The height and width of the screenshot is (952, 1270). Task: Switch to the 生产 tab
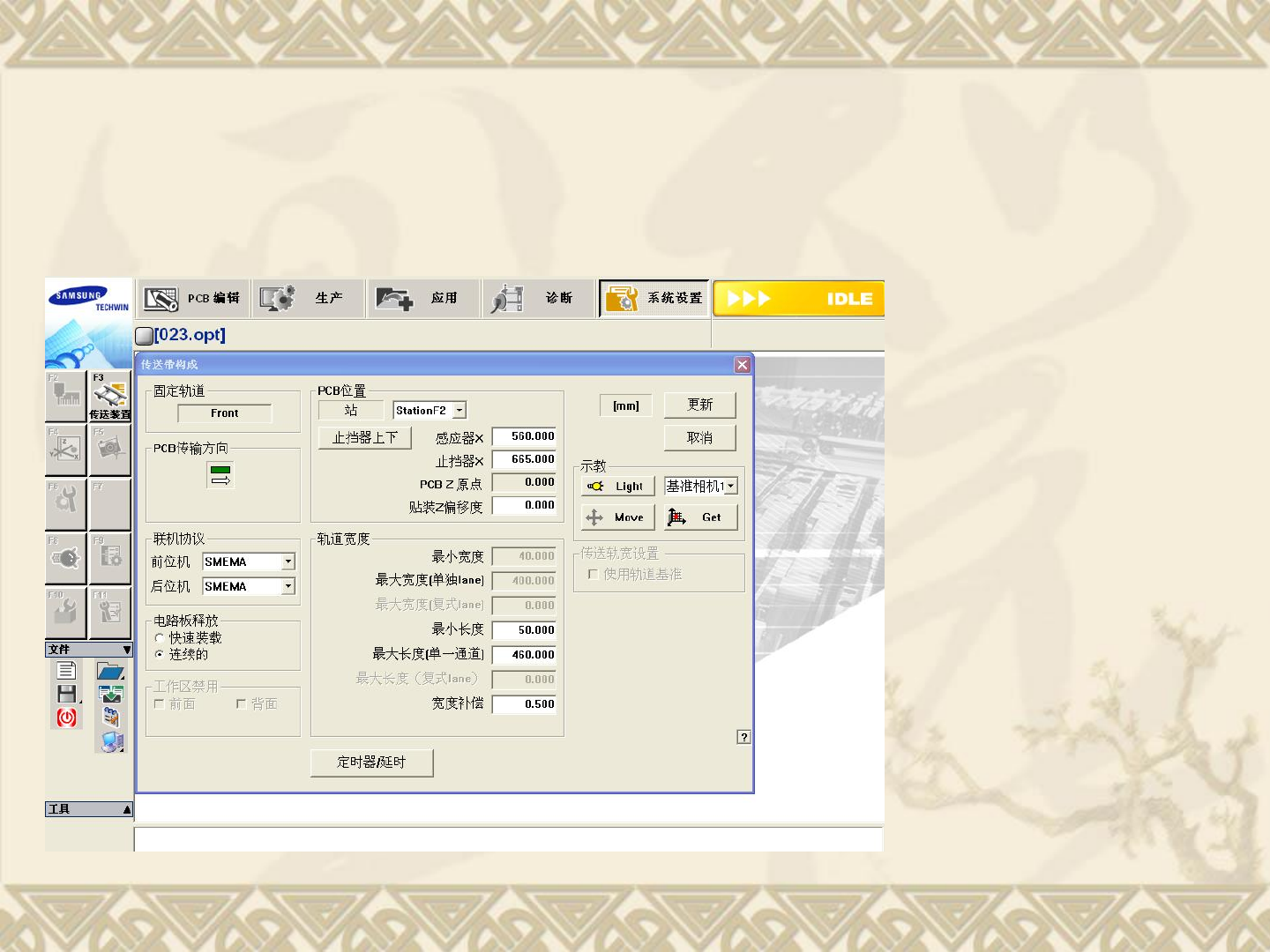click(x=309, y=299)
